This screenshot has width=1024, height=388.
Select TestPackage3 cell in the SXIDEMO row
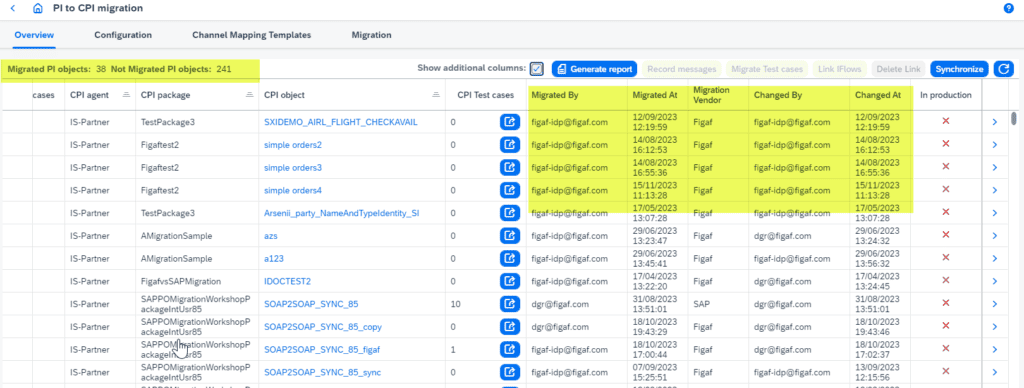pos(168,122)
